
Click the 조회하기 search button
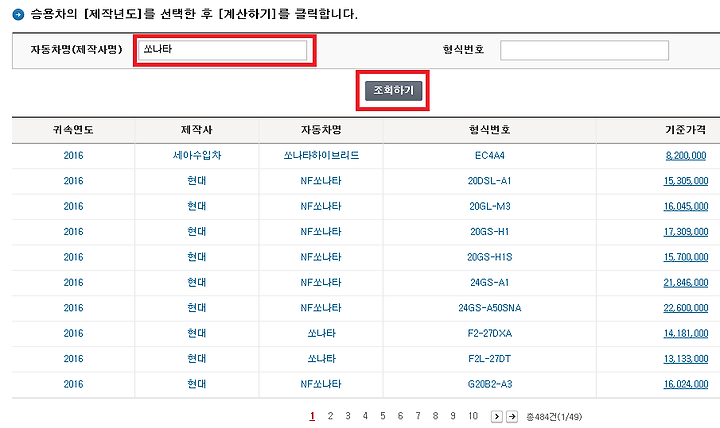[394, 90]
